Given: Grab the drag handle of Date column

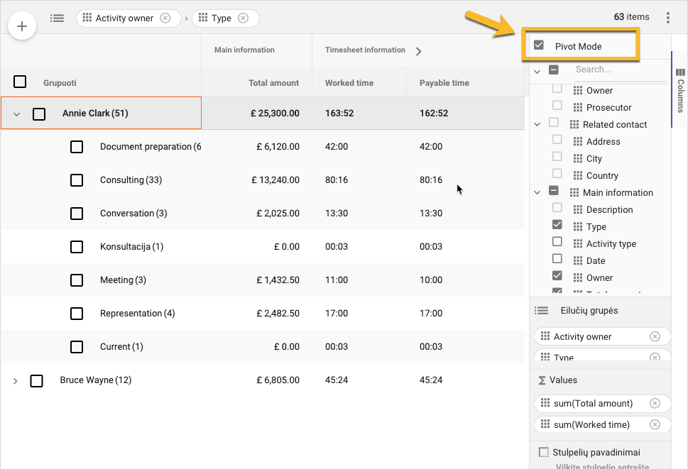Looking at the screenshot, I should pyautogui.click(x=578, y=261).
